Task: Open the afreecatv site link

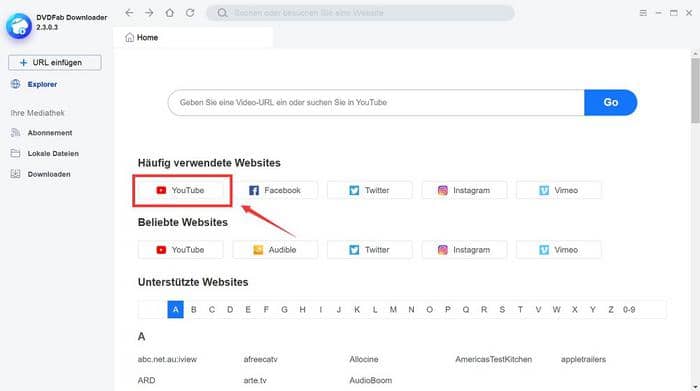Action: pos(261,359)
